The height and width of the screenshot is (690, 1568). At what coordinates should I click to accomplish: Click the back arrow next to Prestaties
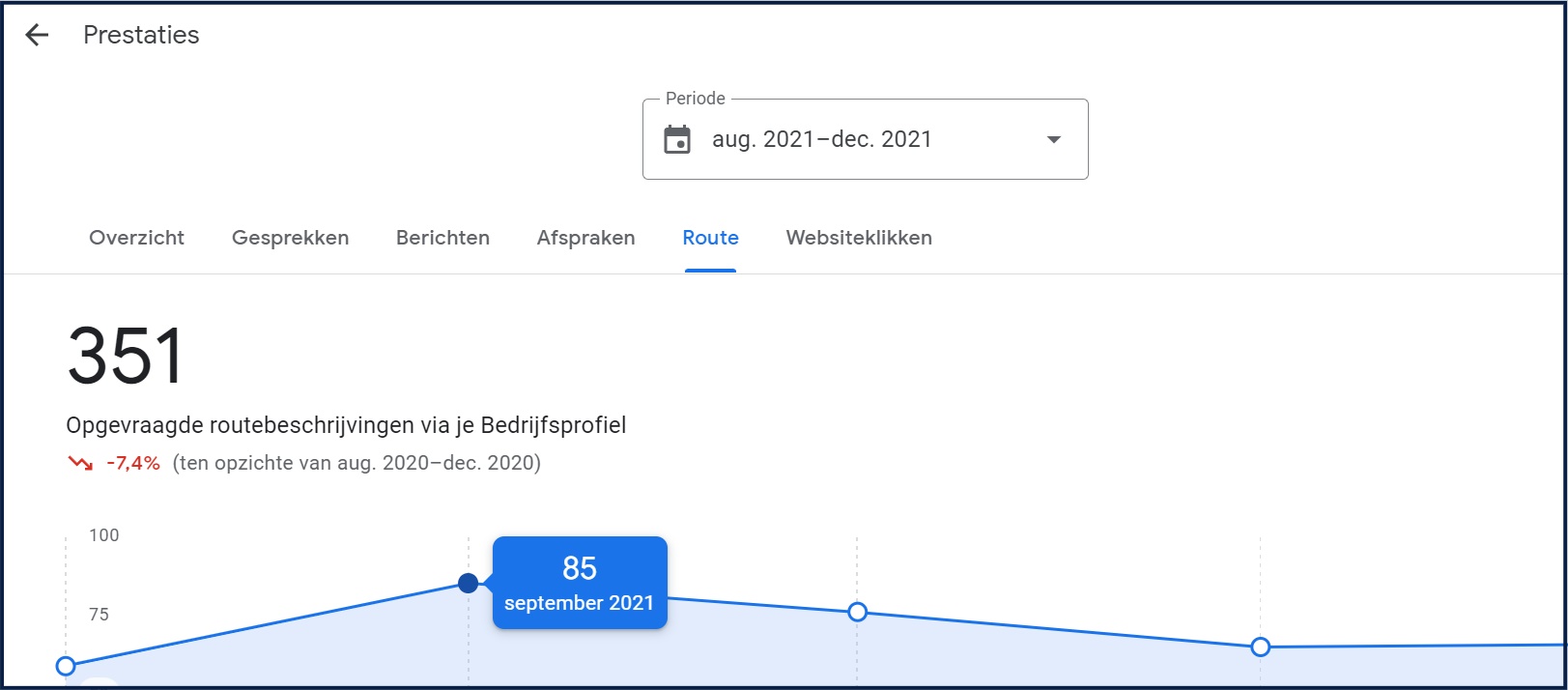(x=37, y=36)
